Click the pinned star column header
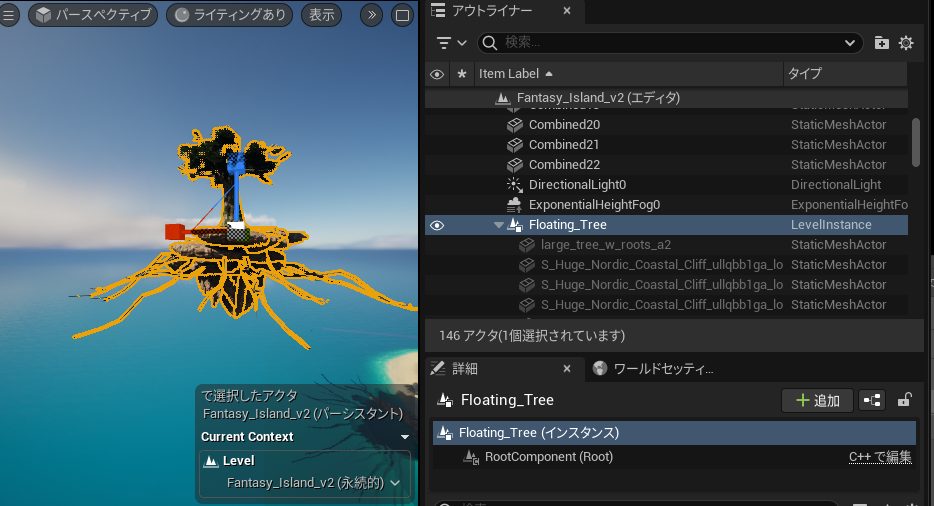The image size is (934, 506). tap(461, 74)
